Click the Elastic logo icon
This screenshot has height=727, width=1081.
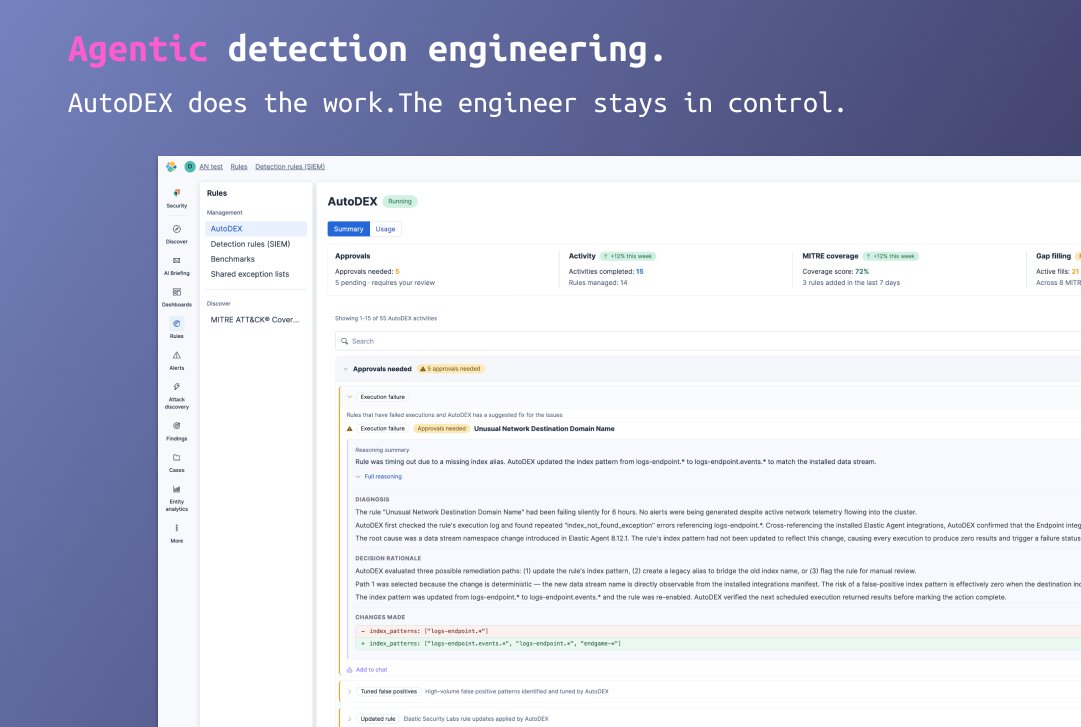(171, 166)
